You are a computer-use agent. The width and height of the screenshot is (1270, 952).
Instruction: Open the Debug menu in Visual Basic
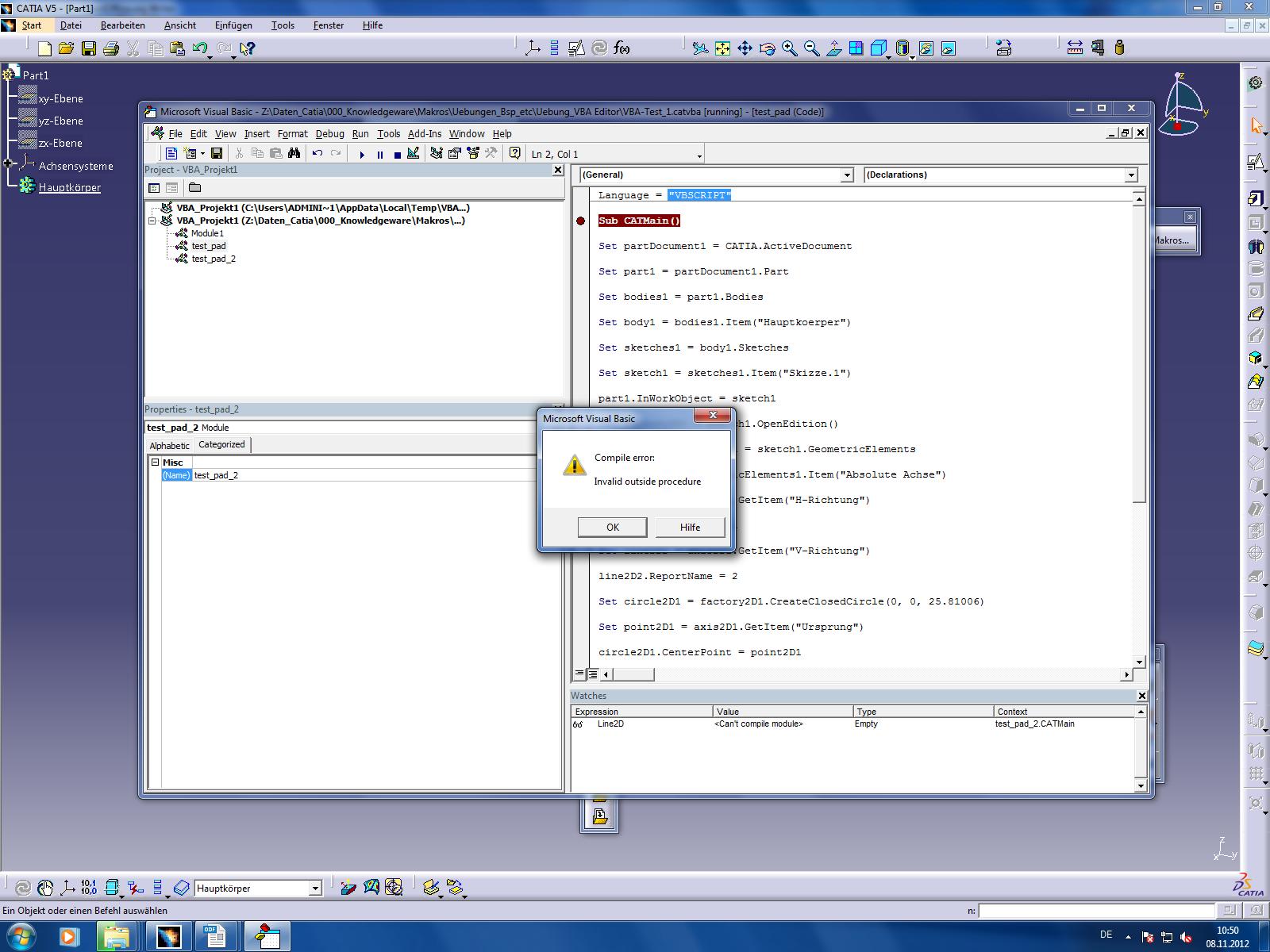coord(329,134)
